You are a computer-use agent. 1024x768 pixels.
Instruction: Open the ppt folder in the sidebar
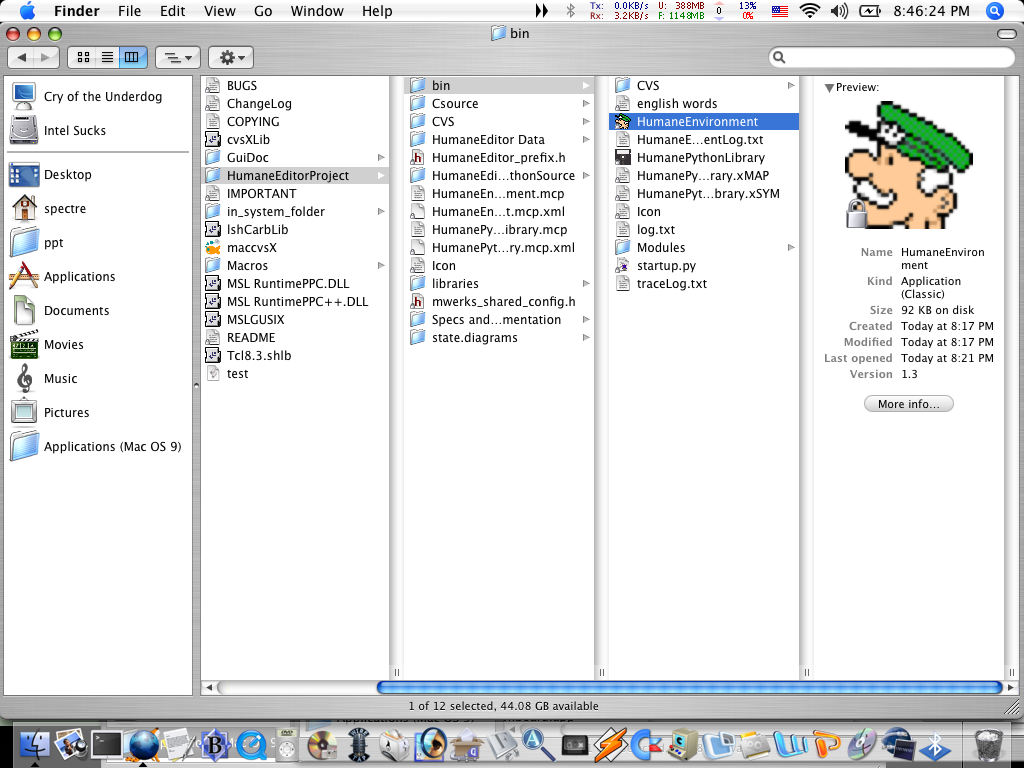click(24, 243)
